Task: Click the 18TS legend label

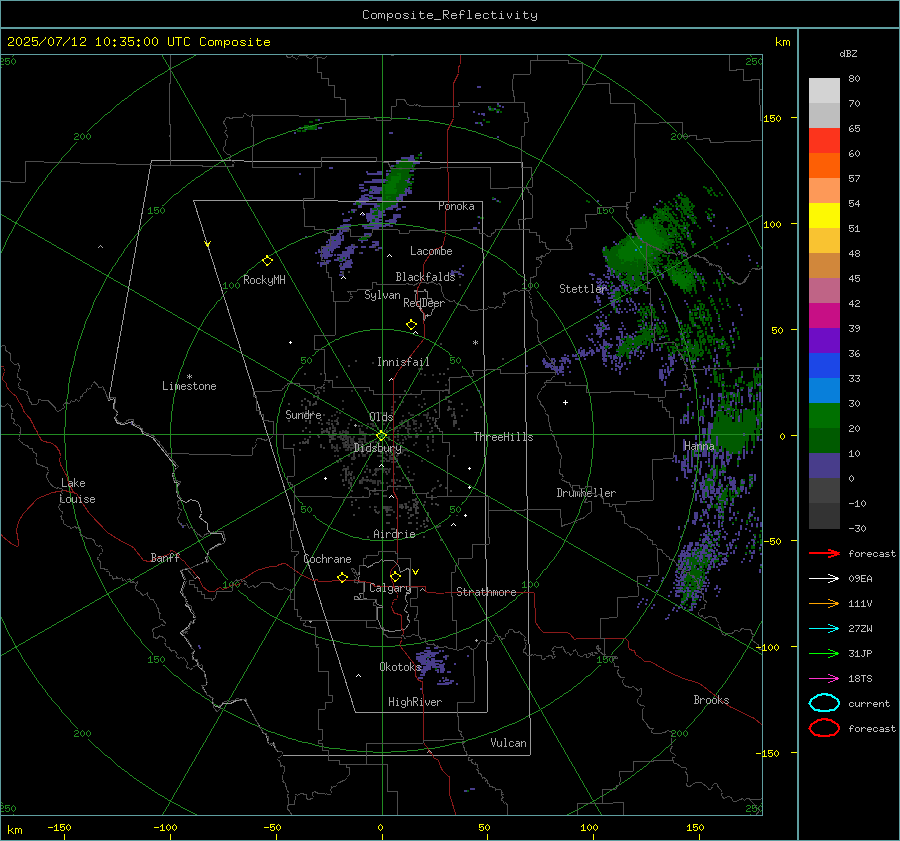Action: 860,679
